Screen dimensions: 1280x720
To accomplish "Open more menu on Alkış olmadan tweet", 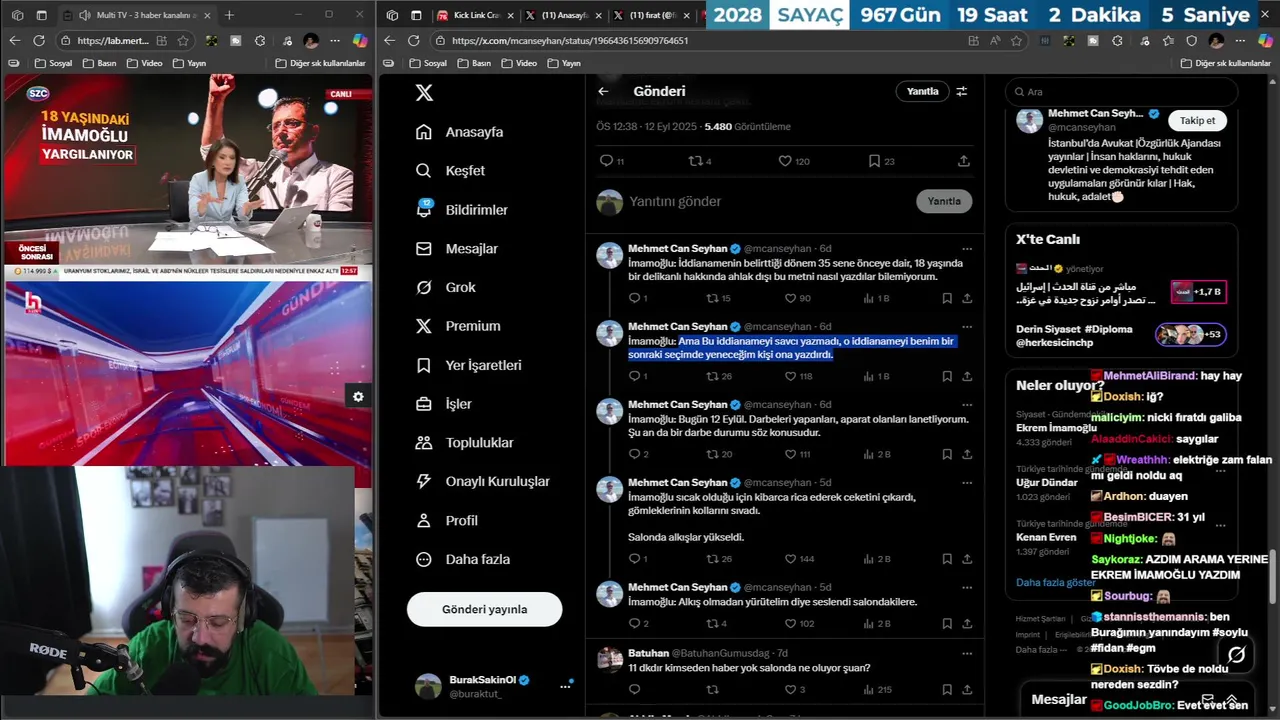I will click(x=967, y=588).
